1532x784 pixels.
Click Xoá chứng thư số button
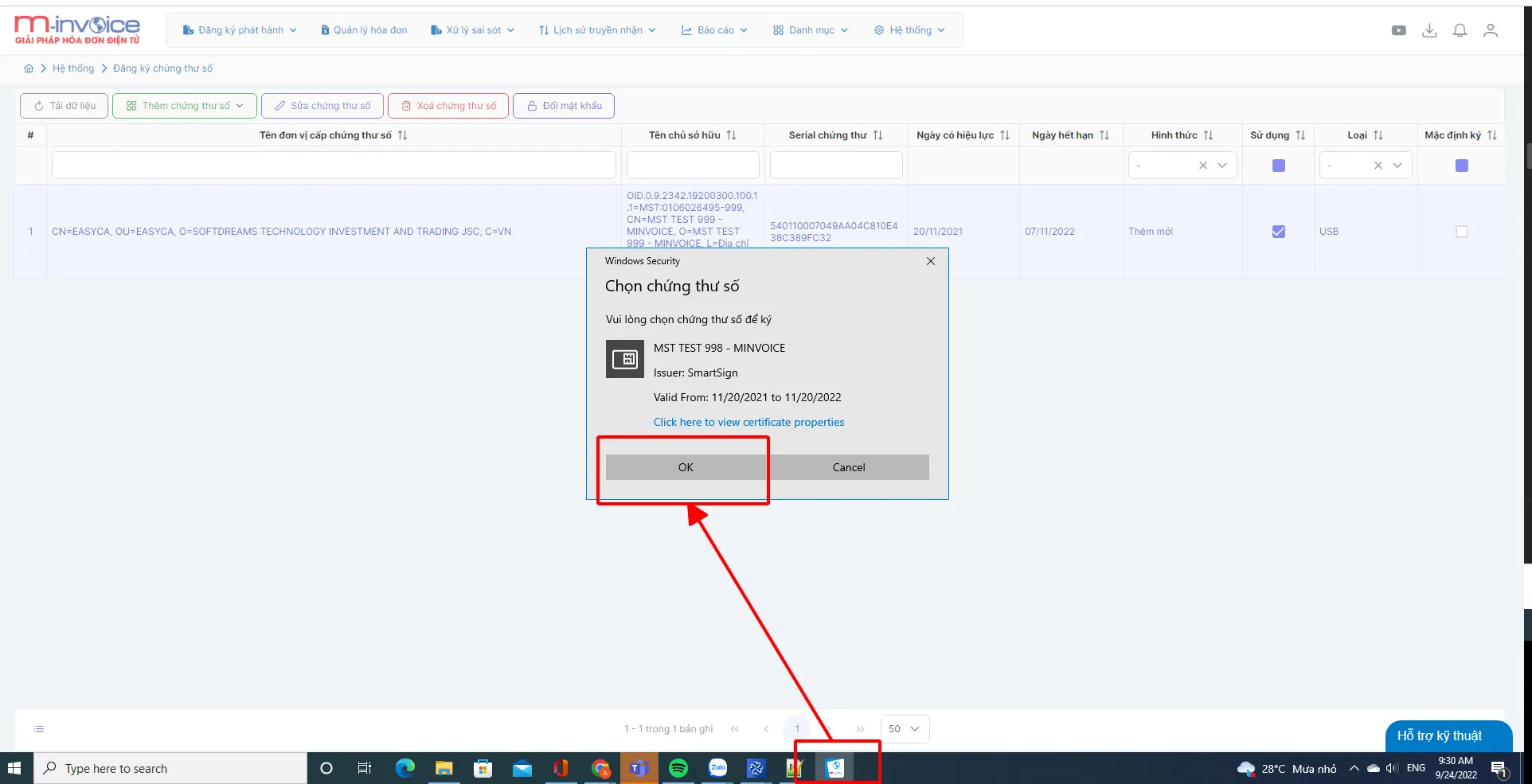click(x=448, y=106)
